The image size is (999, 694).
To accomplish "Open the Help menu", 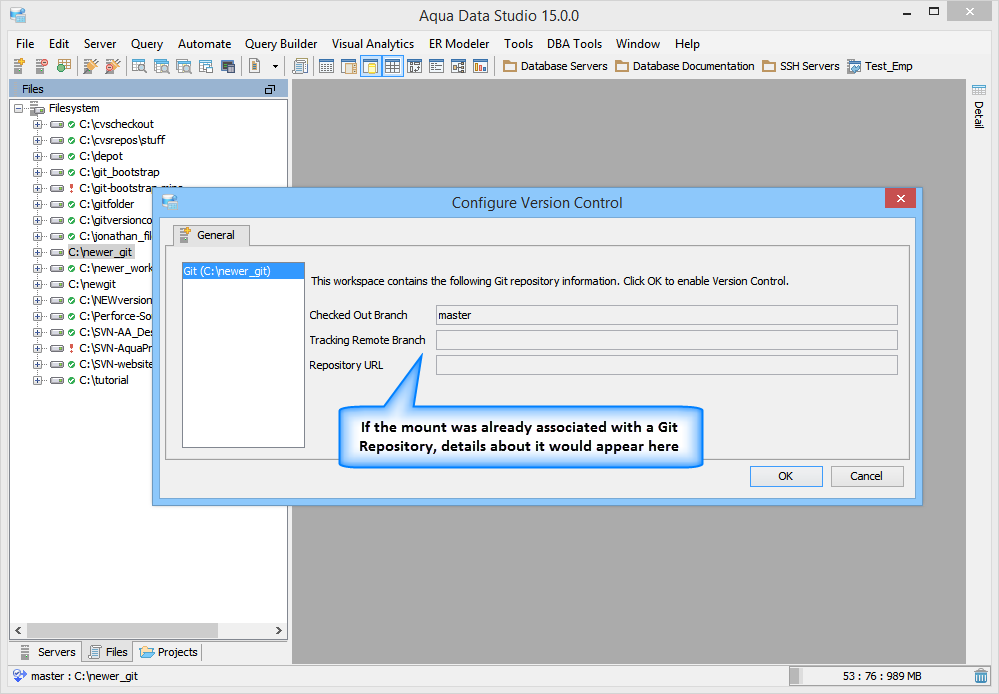I will click(x=687, y=44).
